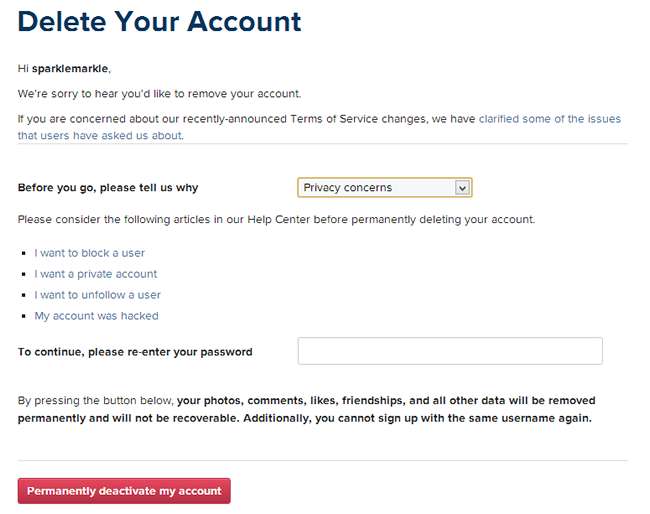Click the bullet beside 'I want to block a user'

(23, 254)
